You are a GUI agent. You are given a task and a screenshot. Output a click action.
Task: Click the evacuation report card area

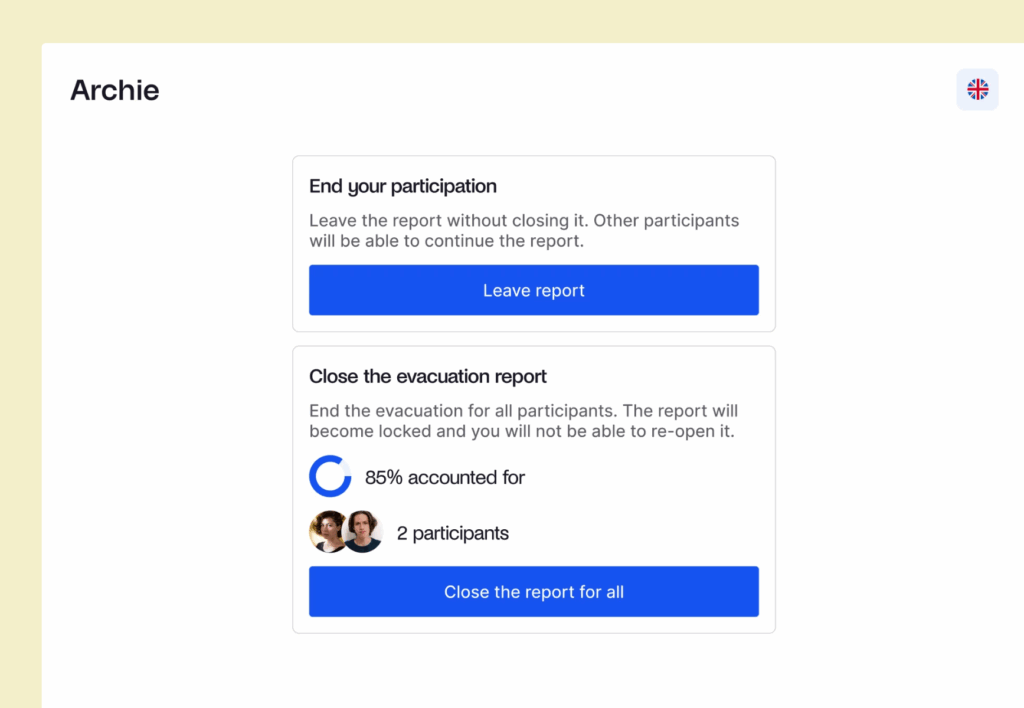tap(534, 490)
